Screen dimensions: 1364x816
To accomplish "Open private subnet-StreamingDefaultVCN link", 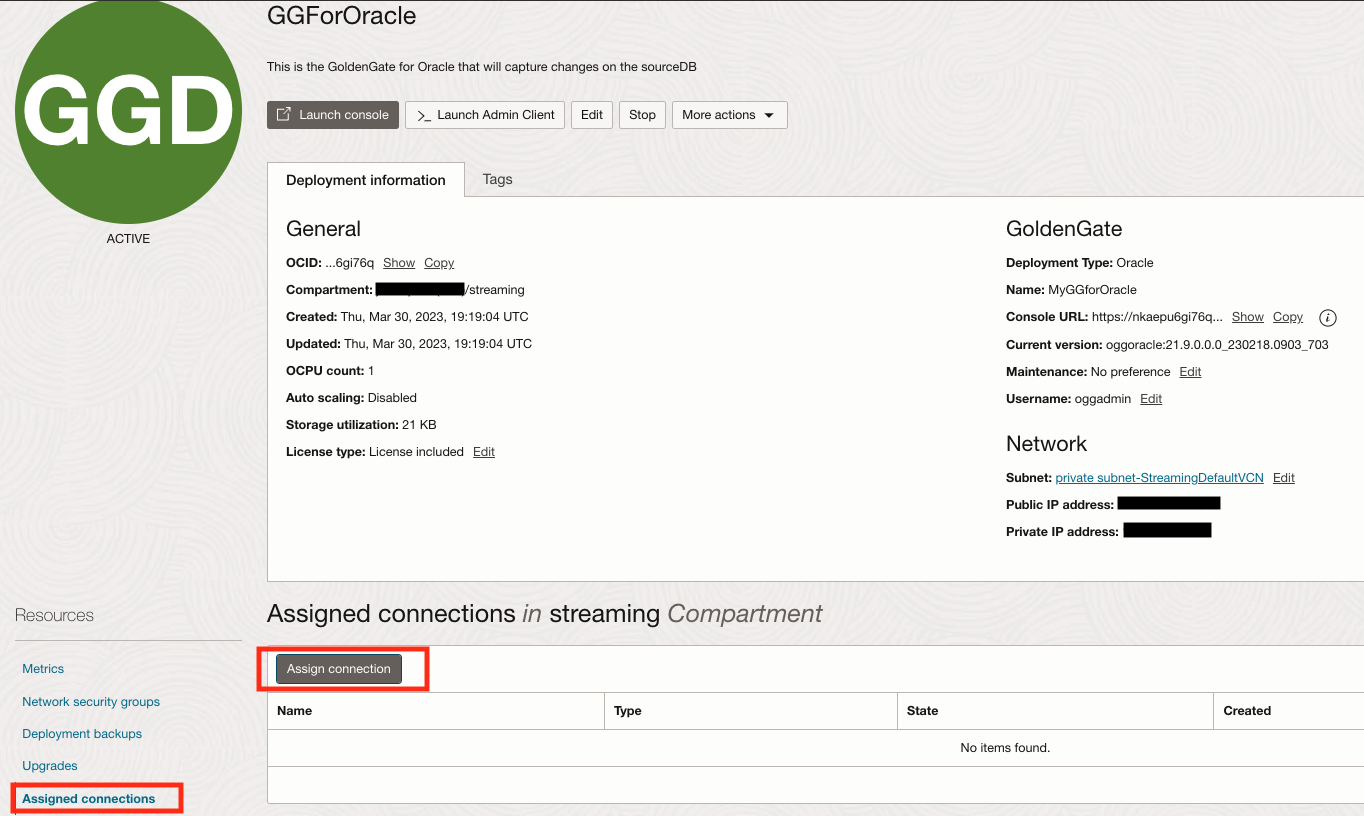I will point(1160,478).
